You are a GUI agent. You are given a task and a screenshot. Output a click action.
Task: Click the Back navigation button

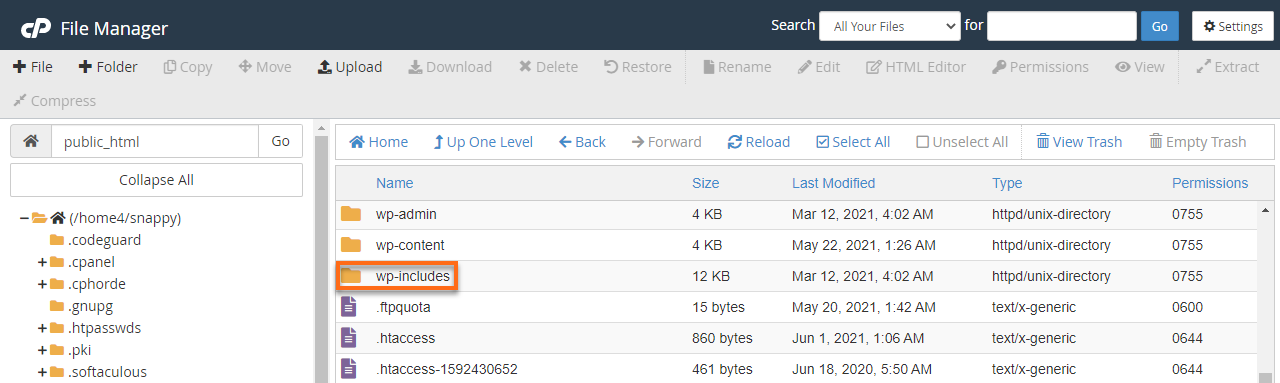click(x=582, y=142)
